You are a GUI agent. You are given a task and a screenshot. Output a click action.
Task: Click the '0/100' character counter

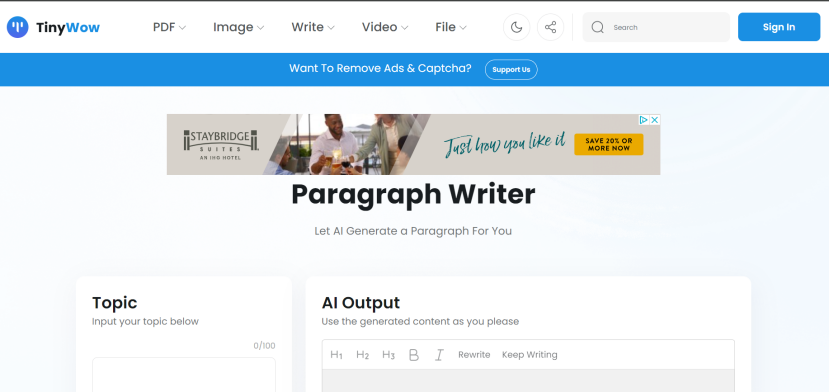(264, 346)
